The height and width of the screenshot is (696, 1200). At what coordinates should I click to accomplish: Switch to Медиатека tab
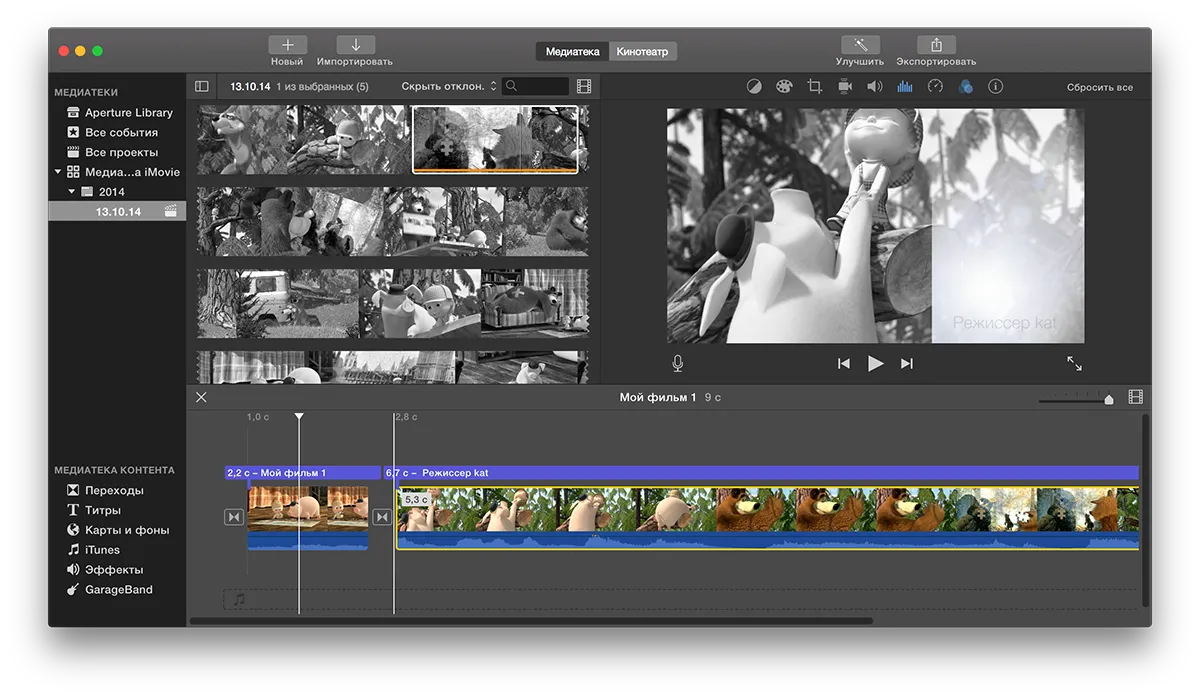(x=572, y=51)
